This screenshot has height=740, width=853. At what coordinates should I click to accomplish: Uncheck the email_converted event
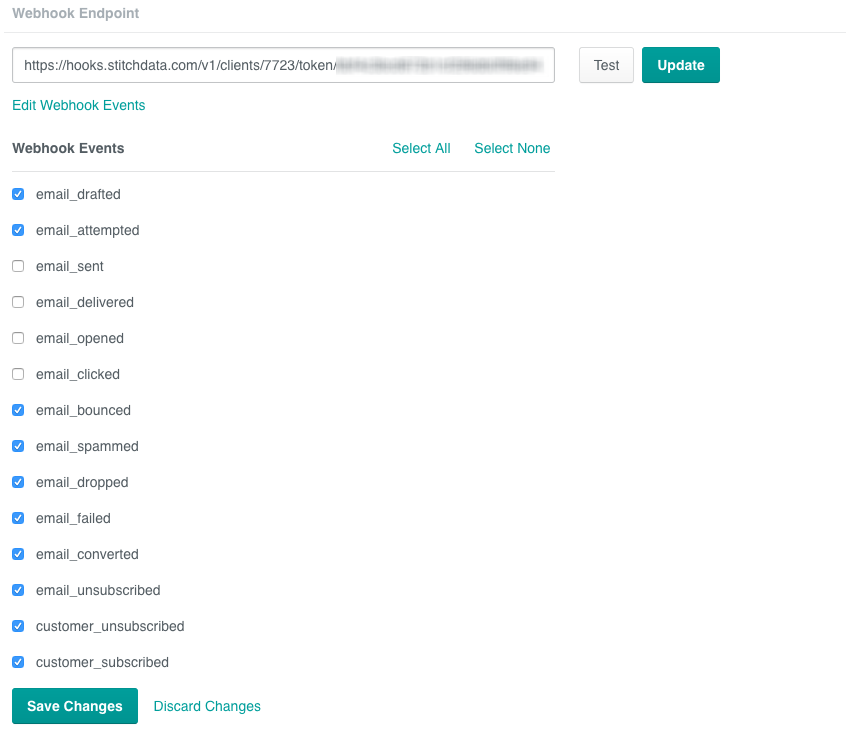(17, 554)
